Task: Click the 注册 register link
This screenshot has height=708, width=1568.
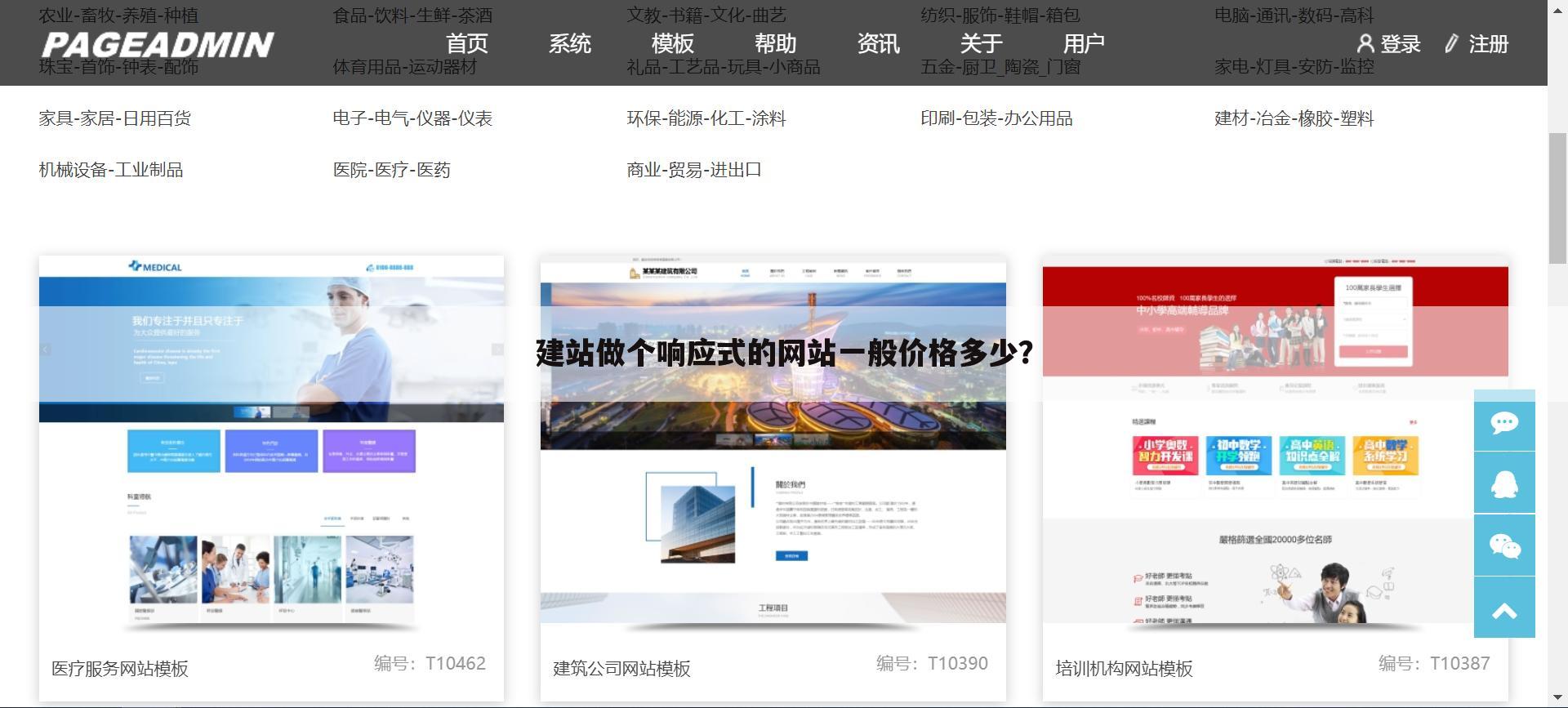Action: pos(1488,44)
